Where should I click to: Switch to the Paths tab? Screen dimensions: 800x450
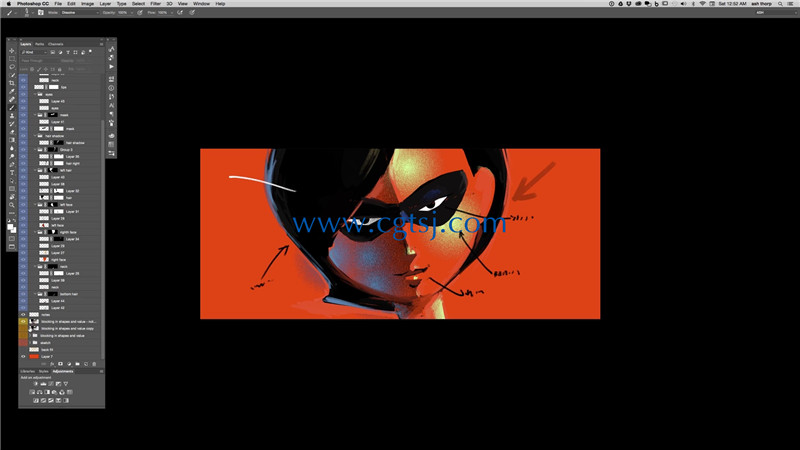click(39, 44)
